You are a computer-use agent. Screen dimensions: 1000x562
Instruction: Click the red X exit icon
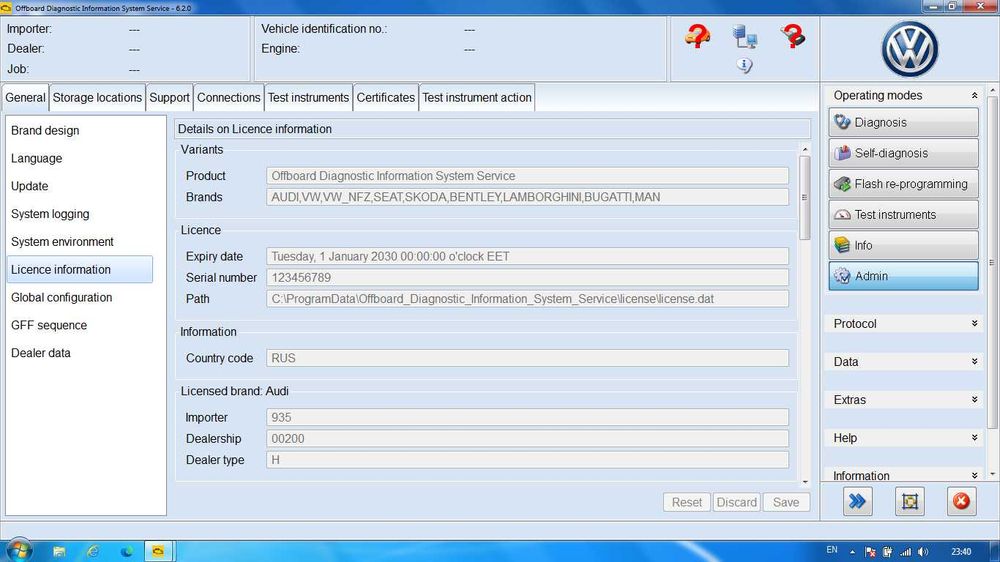tap(961, 501)
